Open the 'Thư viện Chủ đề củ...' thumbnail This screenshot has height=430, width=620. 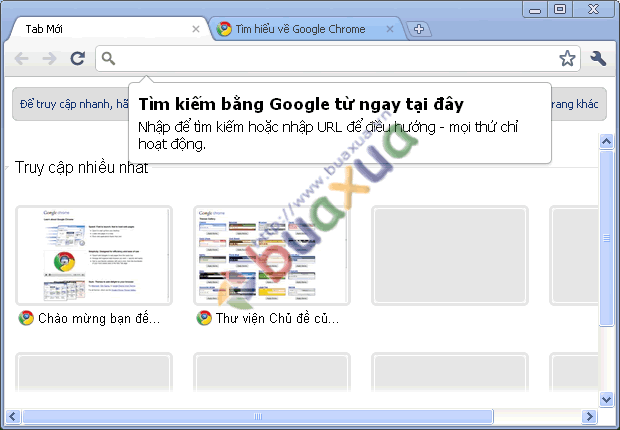click(272, 256)
